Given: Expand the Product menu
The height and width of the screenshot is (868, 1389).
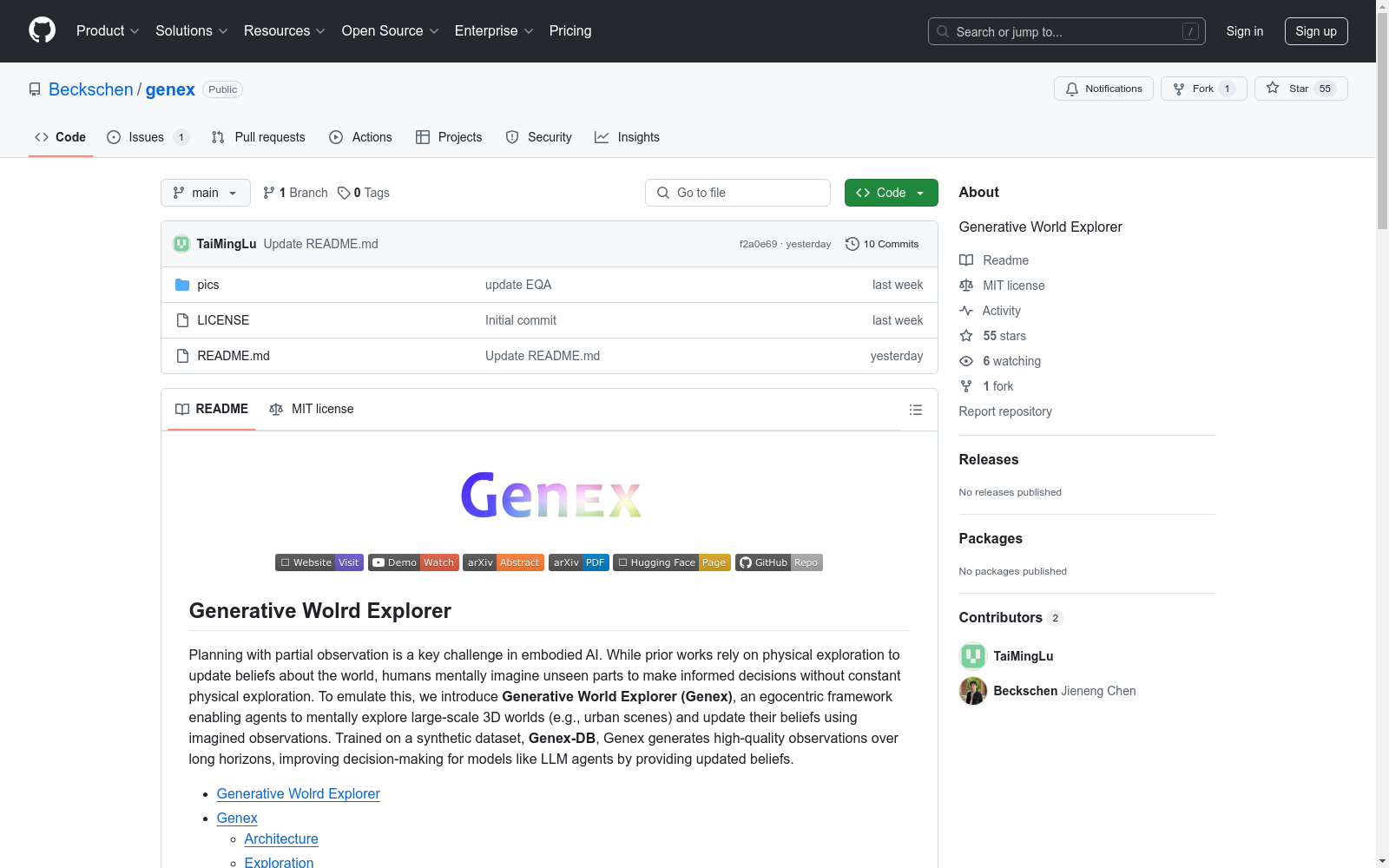Looking at the screenshot, I should [108, 30].
